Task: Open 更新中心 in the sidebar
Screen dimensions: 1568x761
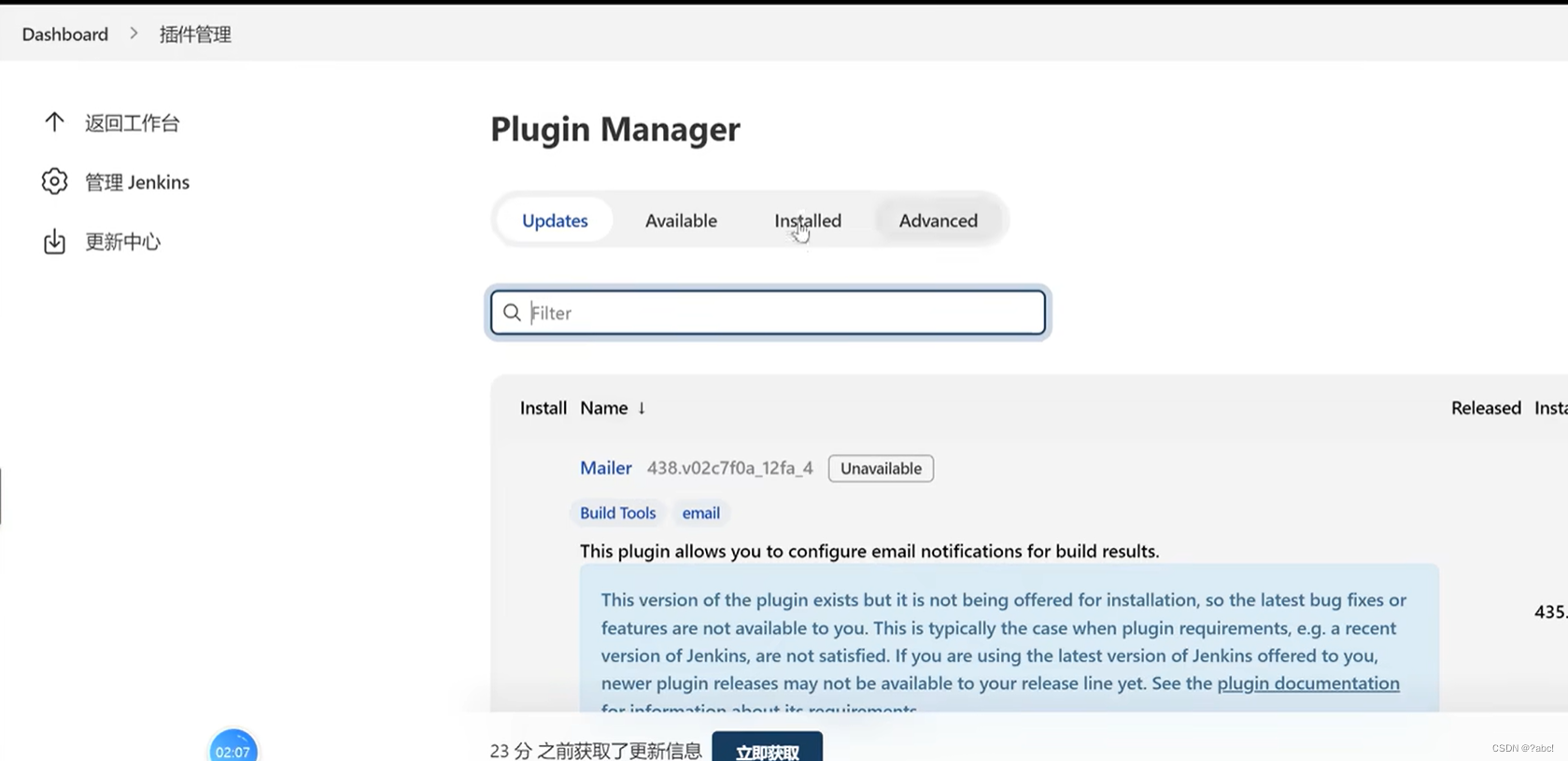Action: click(x=122, y=242)
